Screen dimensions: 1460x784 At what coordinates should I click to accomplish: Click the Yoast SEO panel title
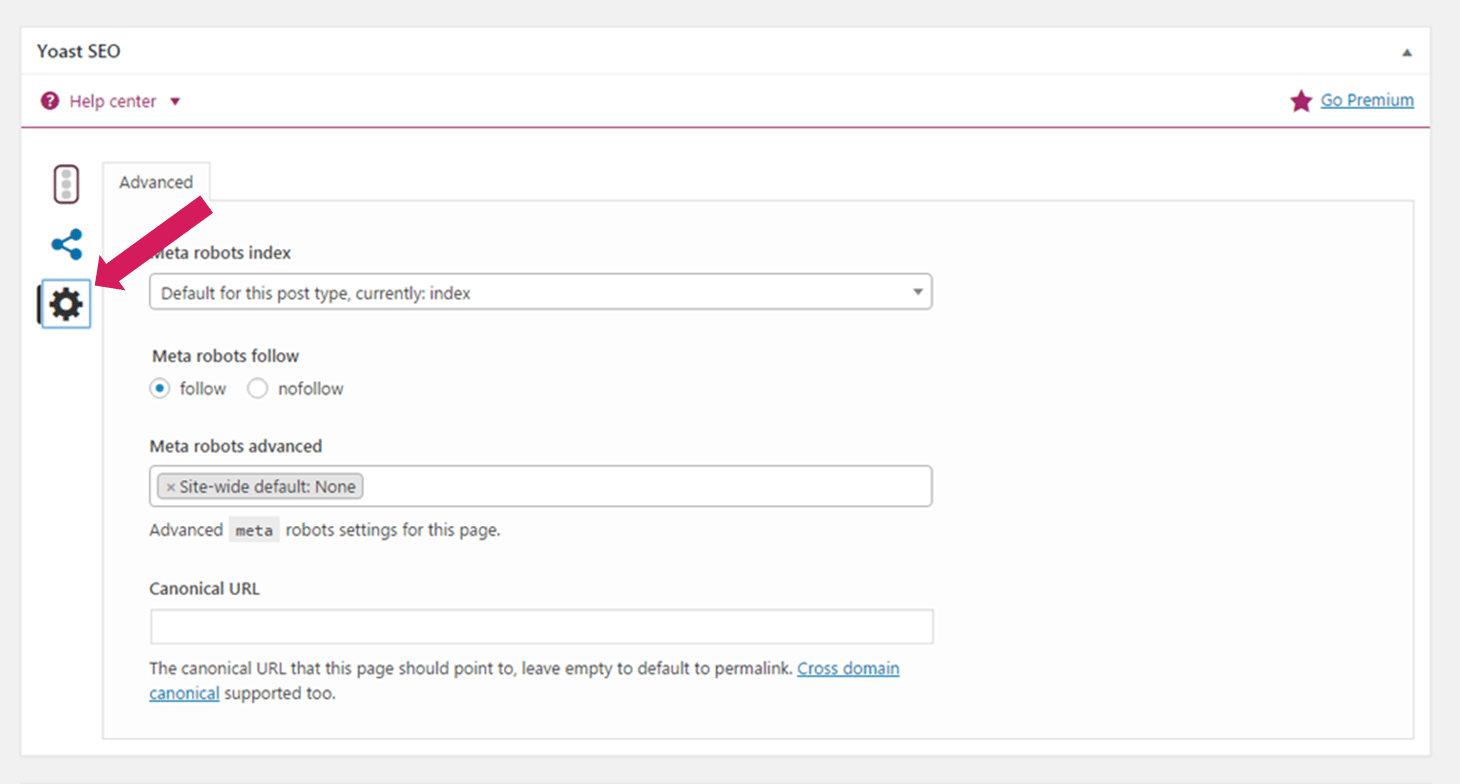pyautogui.click(x=79, y=51)
